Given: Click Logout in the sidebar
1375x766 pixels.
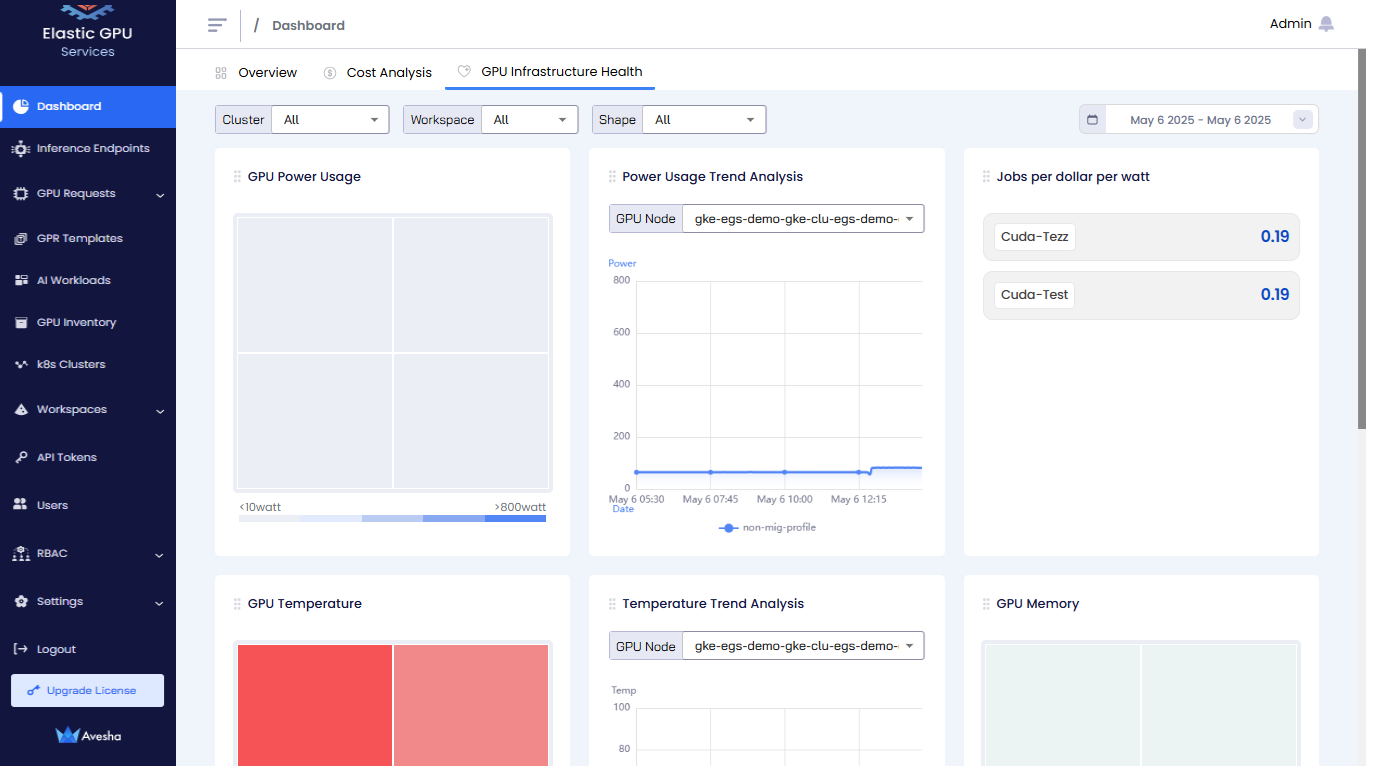Looking at the screenshot, I should click(56, 649).
